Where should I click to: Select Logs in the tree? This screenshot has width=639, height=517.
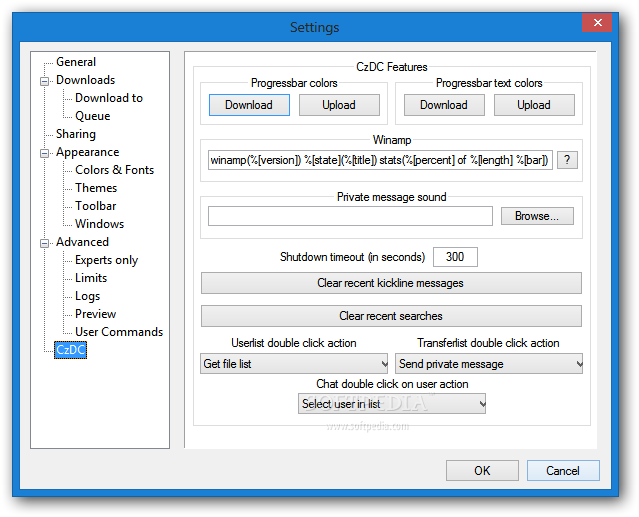[x=88, y=296]
